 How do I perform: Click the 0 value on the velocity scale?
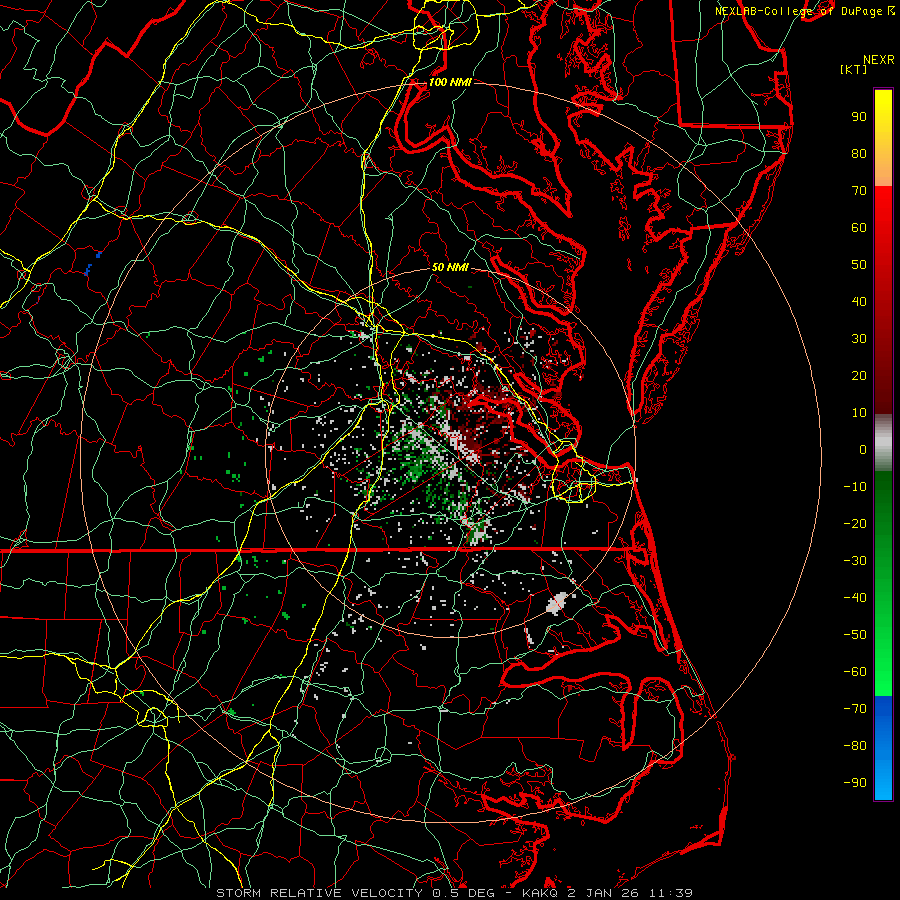(x=863, y=450)
